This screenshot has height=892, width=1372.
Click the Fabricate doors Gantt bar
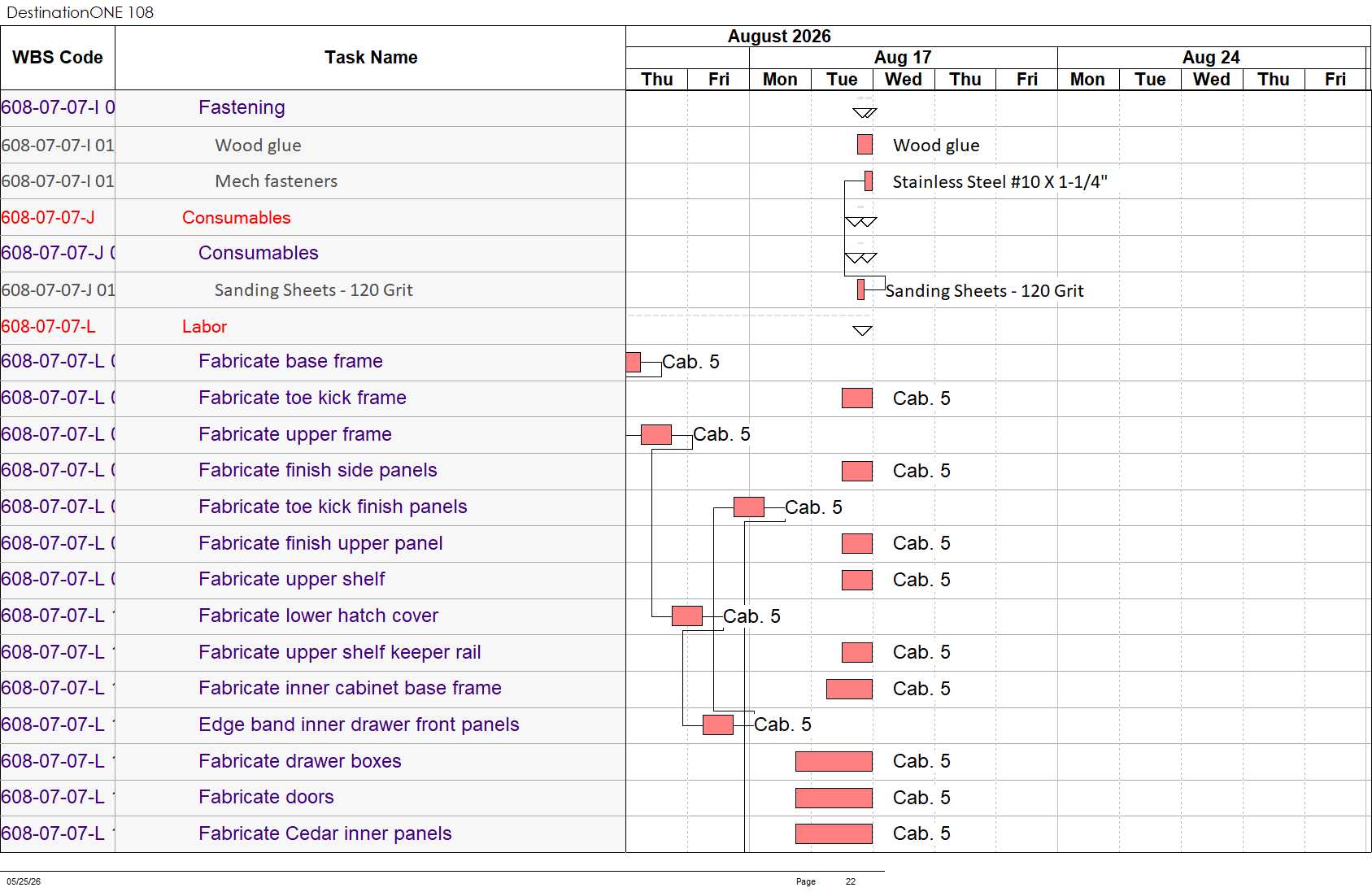coord(834,798)
